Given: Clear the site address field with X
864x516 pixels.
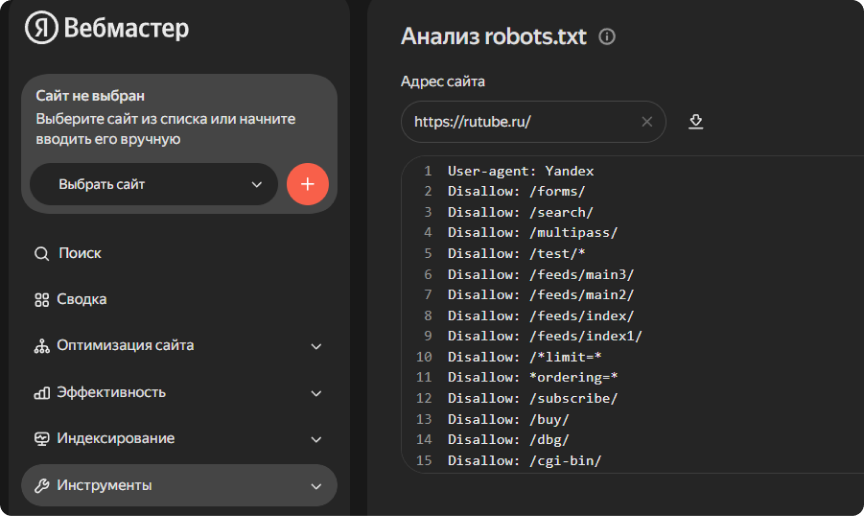Looking at the screenshot, I should click(647, 122).
